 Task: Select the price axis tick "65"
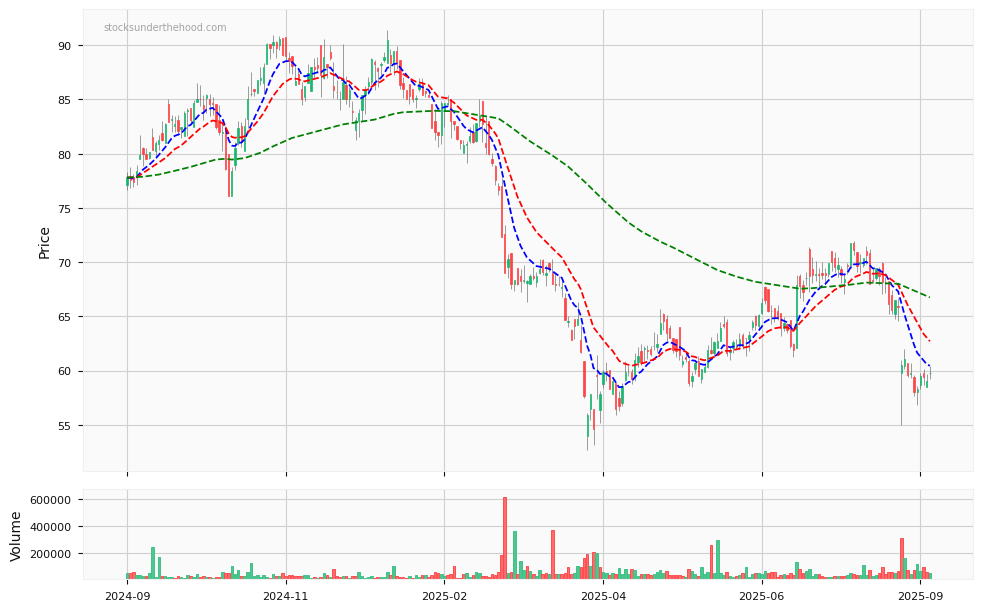point(65,317)
